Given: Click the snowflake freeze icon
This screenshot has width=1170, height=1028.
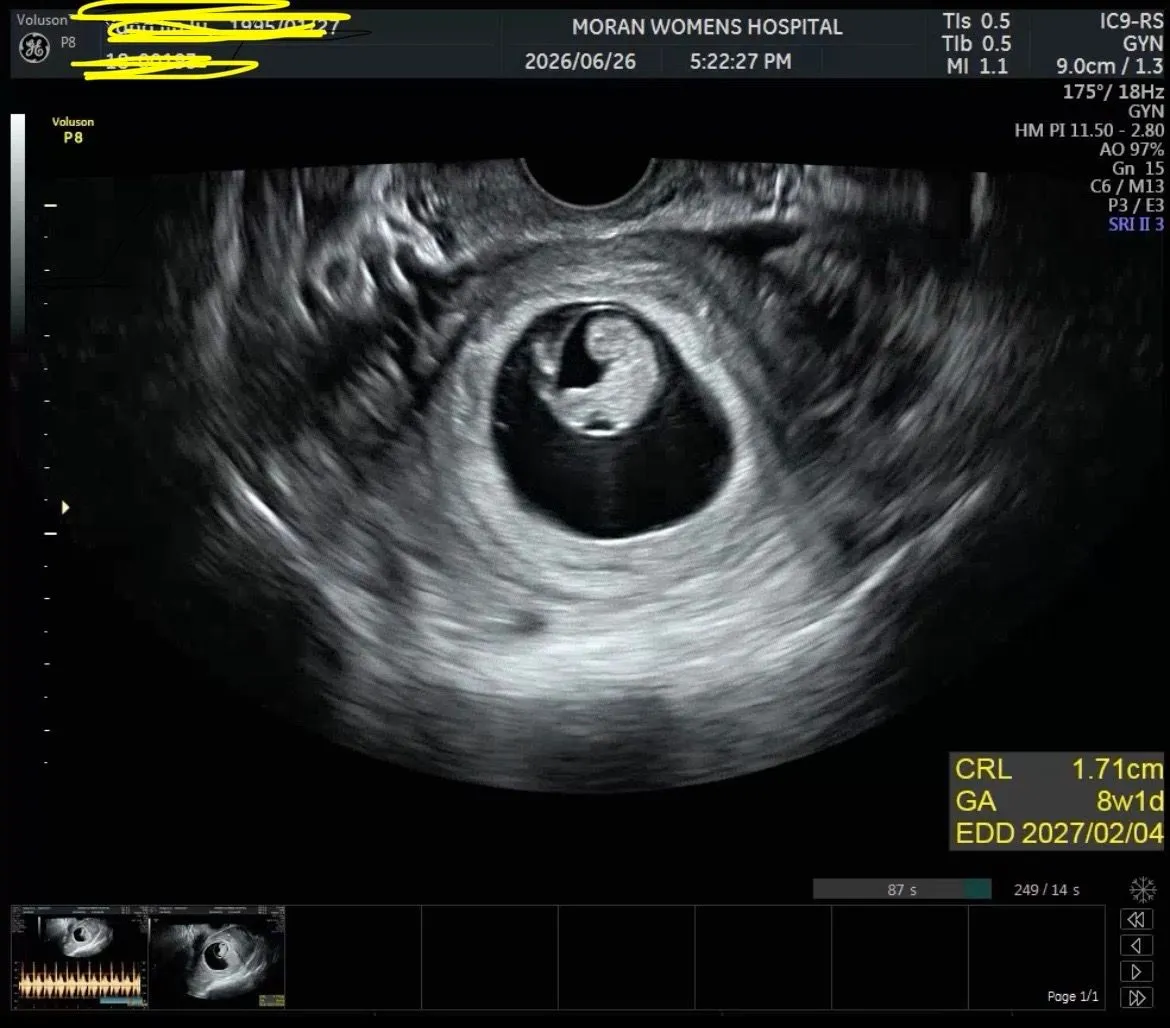Looking at the screenshot, I should pos(1142,889).
